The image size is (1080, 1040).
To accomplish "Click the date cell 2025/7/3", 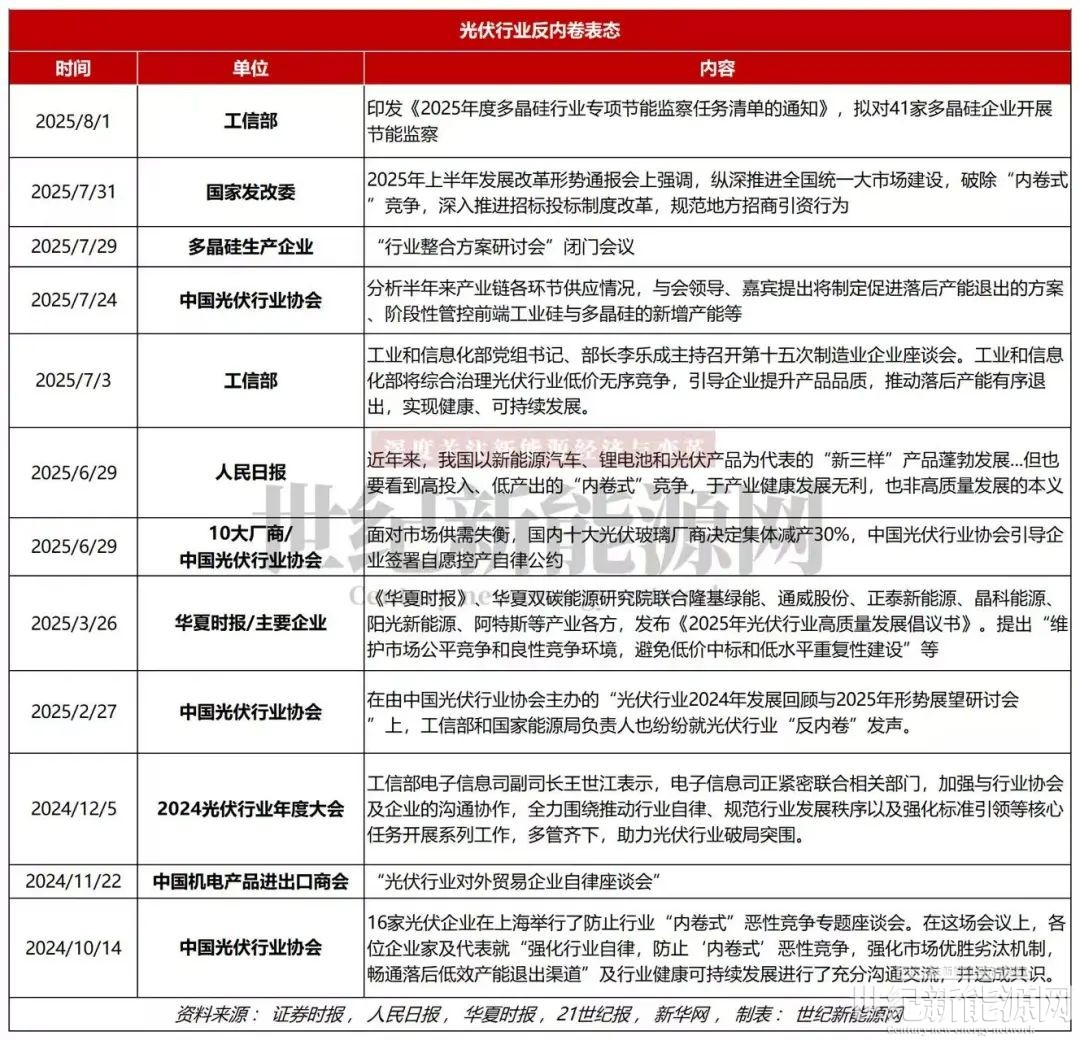I will (x=73, y=380).
